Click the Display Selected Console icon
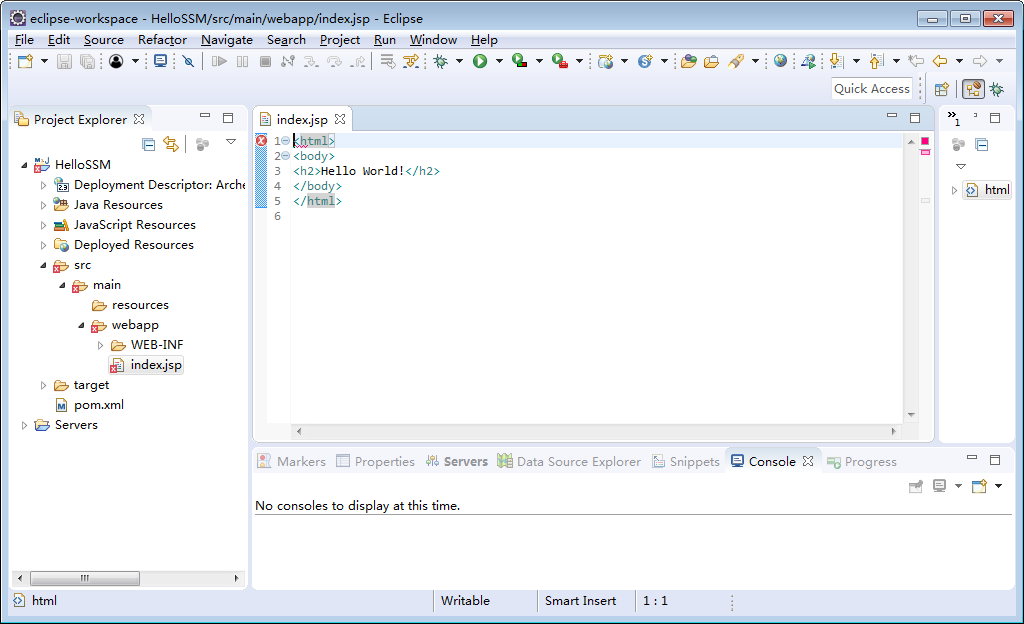 click(939, 486)
